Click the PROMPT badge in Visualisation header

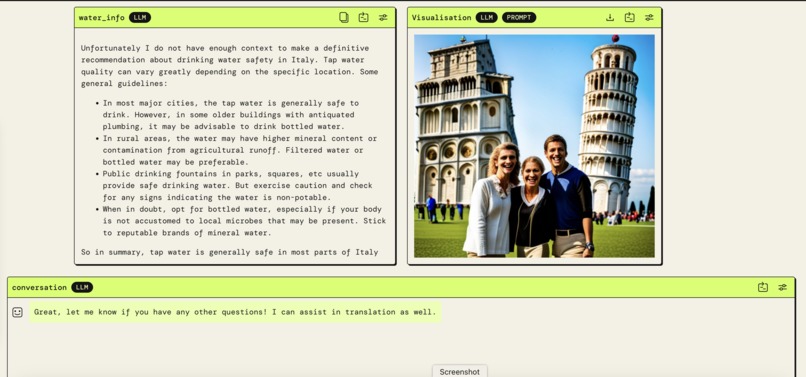519,17
